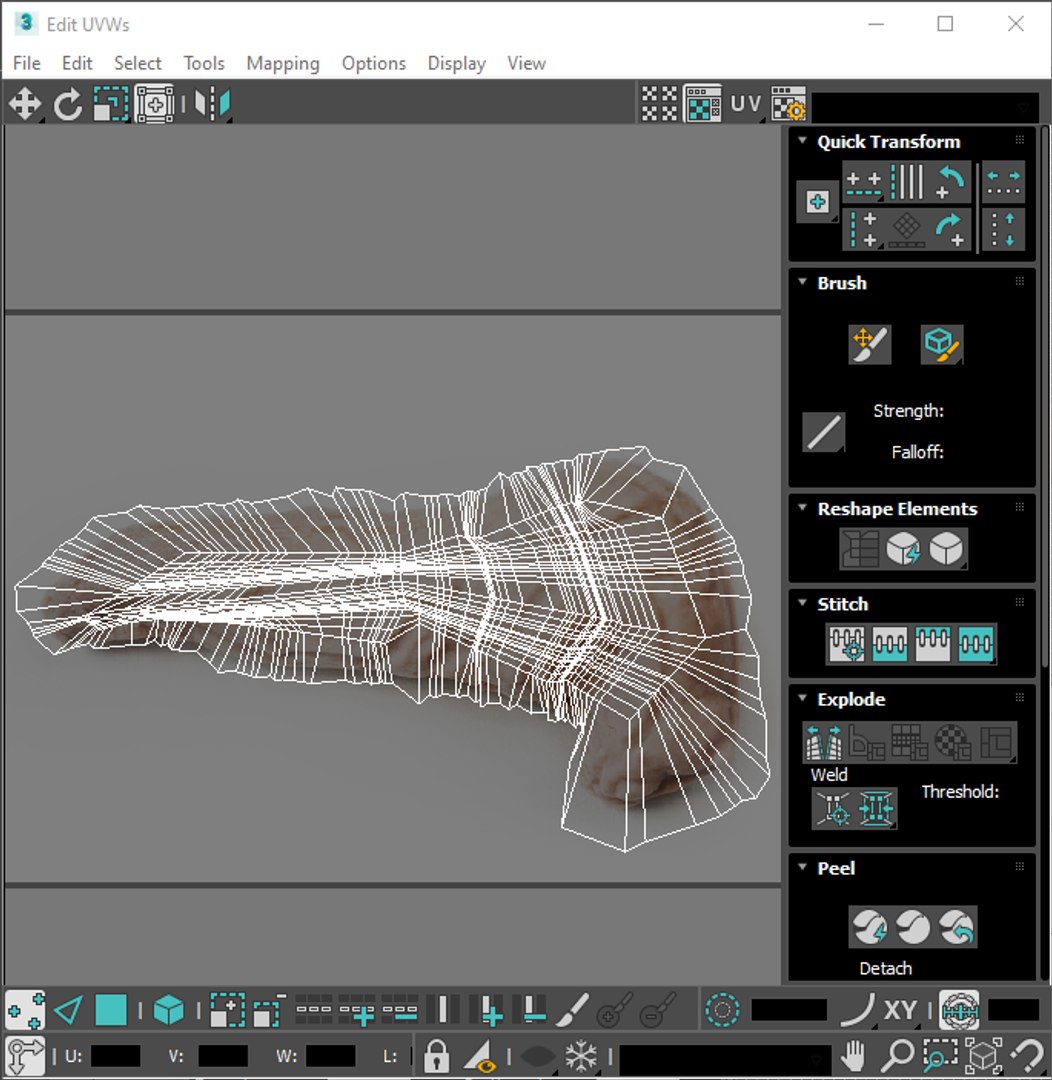Click the Zoom Region icon

pyautogui.click(x=940, y=1055)
